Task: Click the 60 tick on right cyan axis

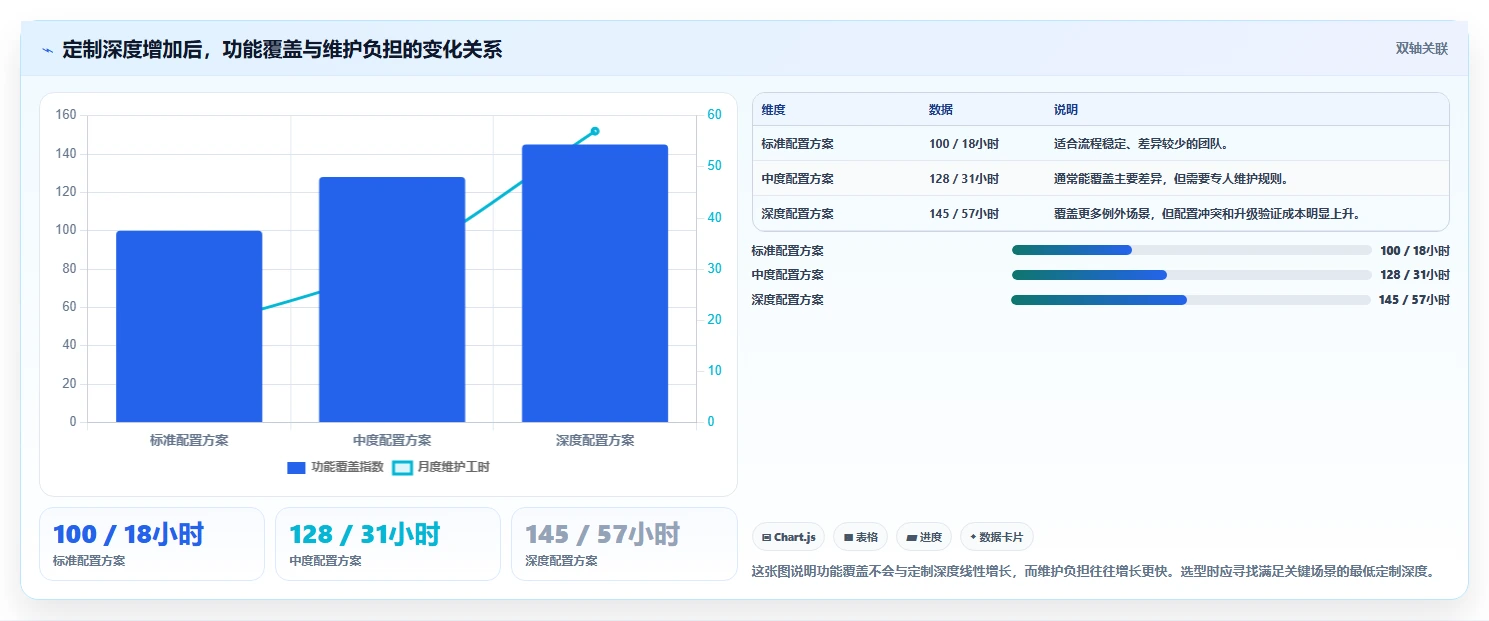Action: click(x=714, y=115)
